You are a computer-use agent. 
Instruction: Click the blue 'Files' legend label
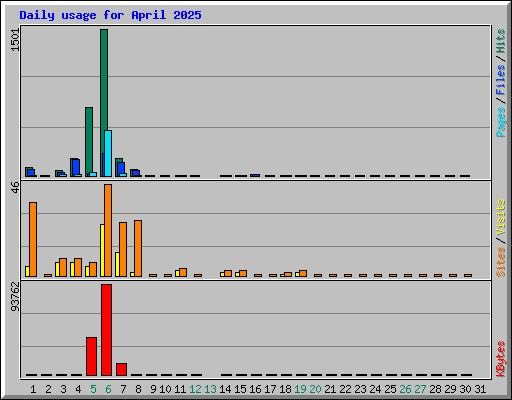tap(500, 80)
